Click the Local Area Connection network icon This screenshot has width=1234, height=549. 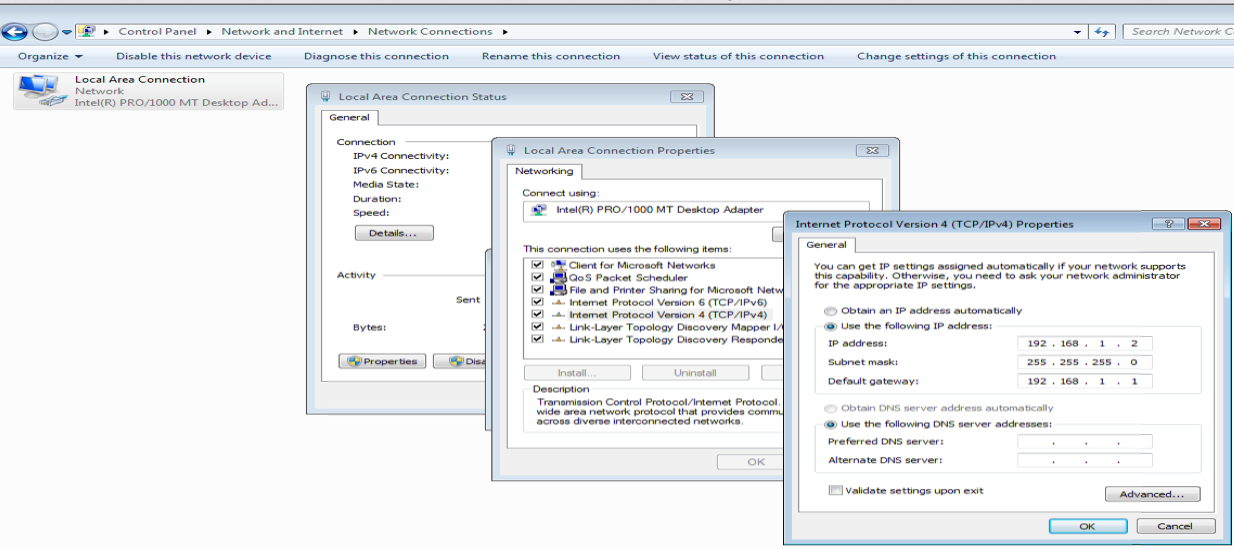pos(39,90)
